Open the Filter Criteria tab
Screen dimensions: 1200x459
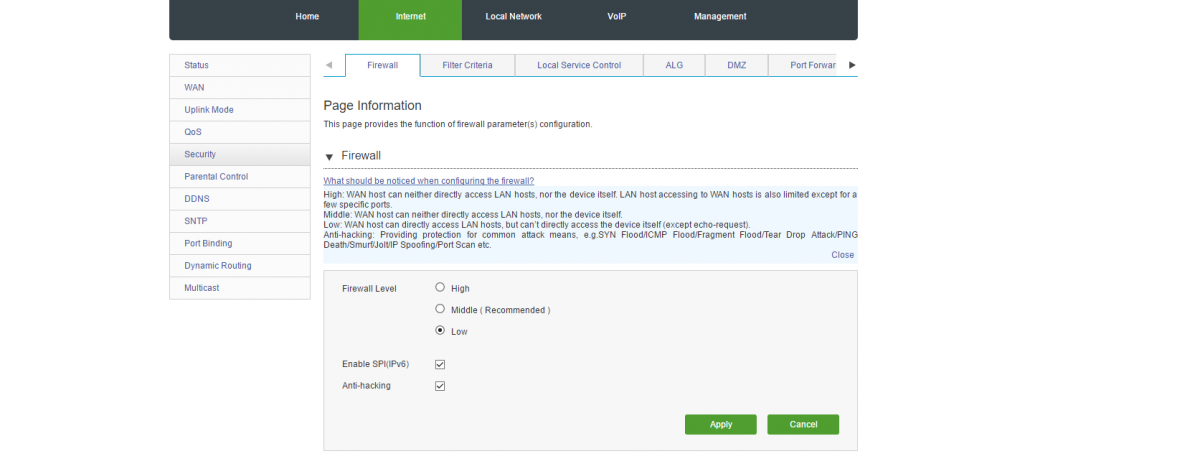467,65
